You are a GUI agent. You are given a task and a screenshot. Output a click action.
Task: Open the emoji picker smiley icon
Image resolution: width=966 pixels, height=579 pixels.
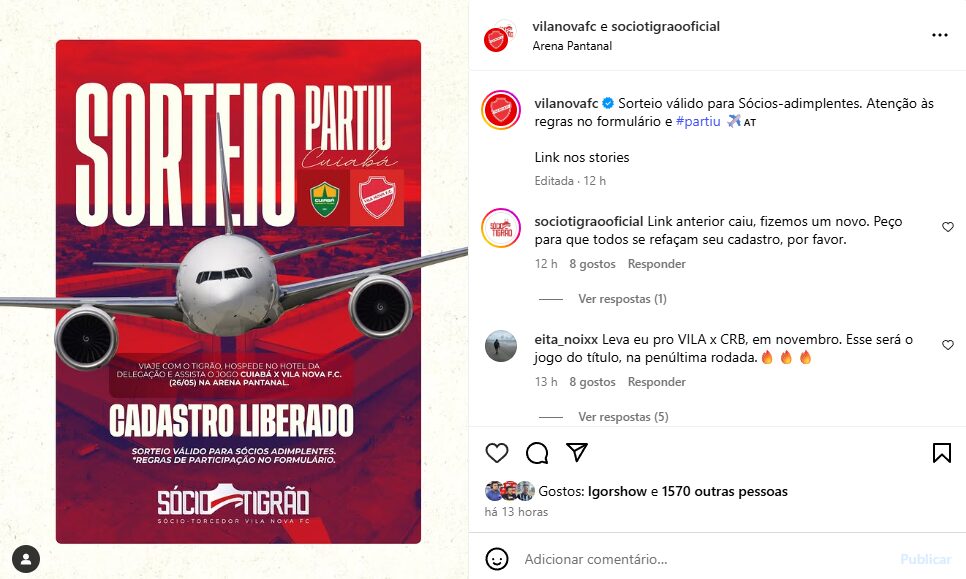(x=497, y=559)
